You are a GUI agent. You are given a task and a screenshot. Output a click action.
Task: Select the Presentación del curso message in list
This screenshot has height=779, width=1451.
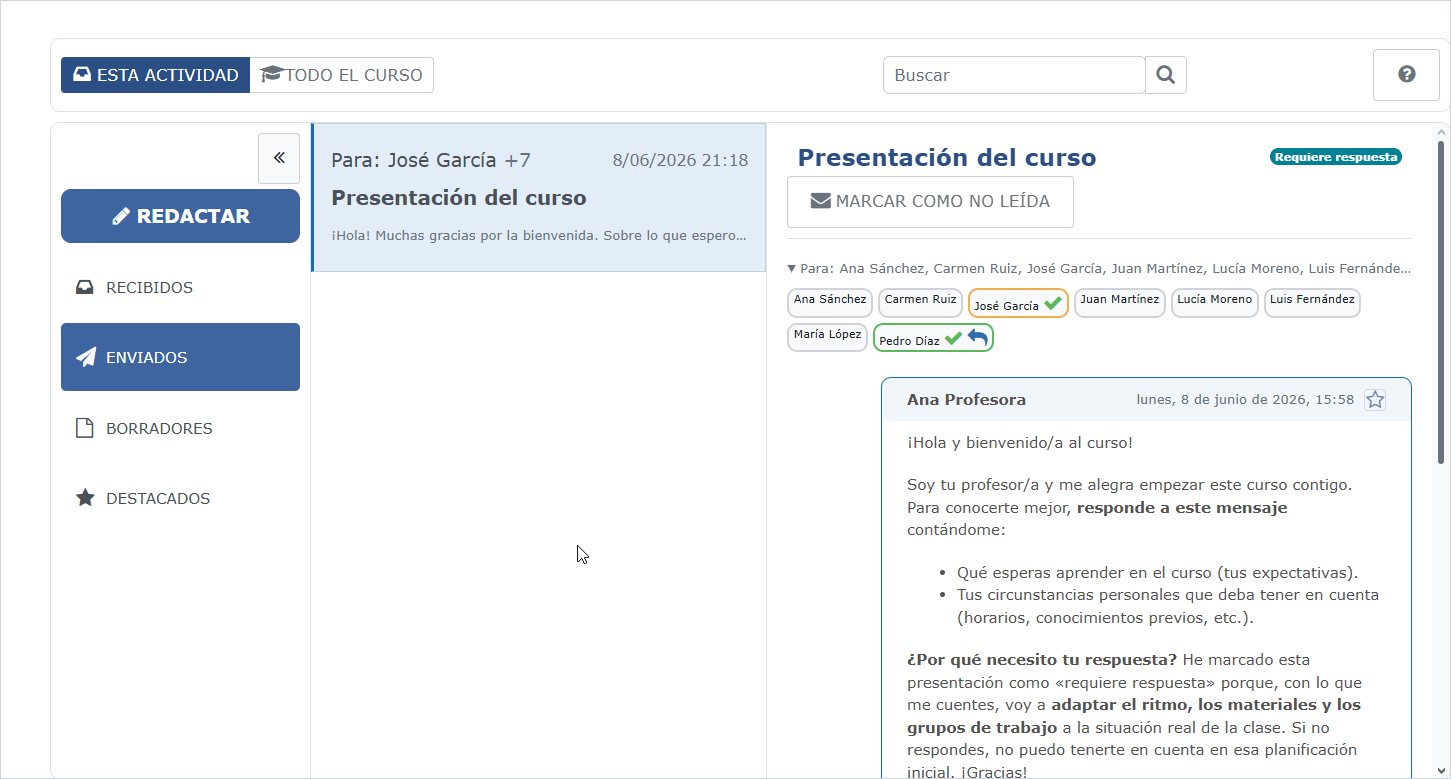tap(539, 197)
